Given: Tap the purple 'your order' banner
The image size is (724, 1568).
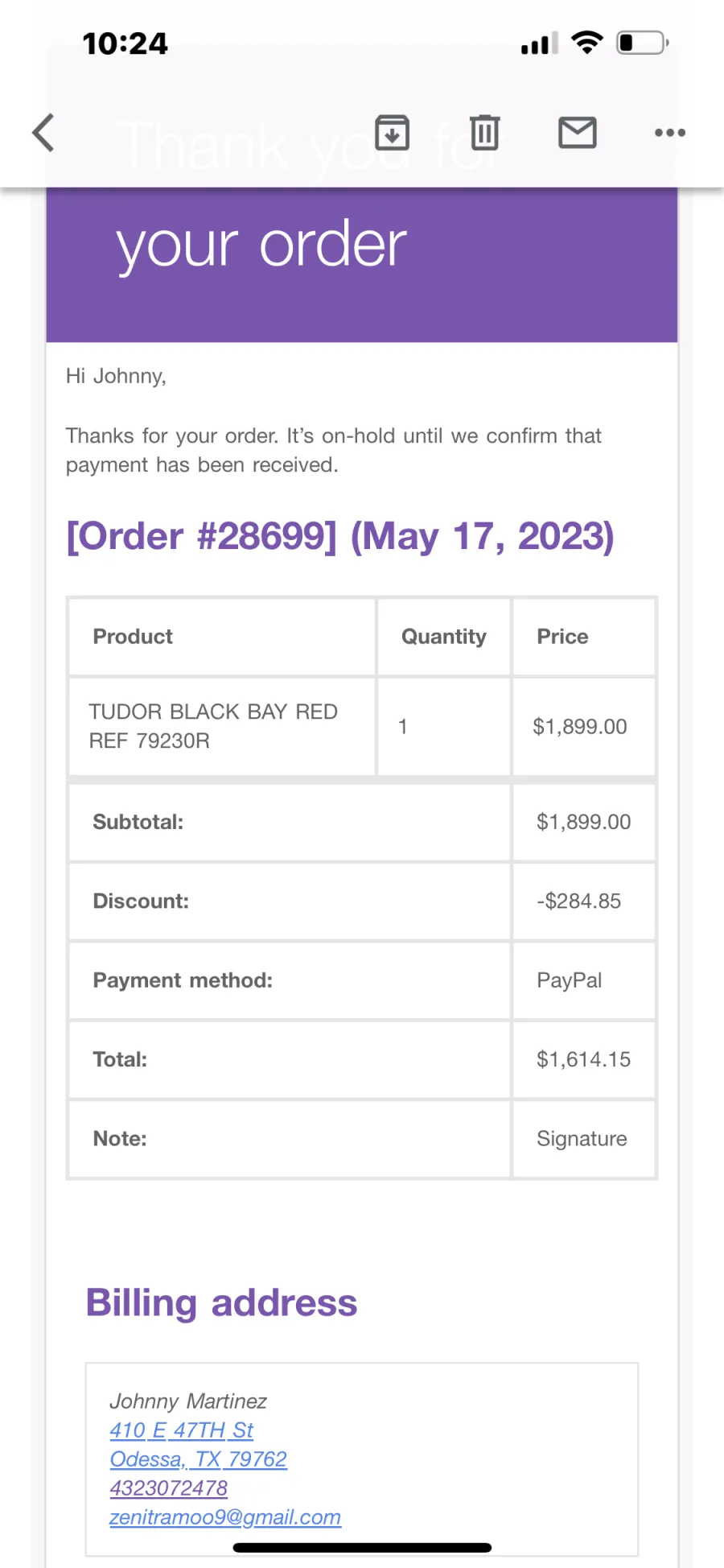Looking at the screenshot, I should coord(362,264).
